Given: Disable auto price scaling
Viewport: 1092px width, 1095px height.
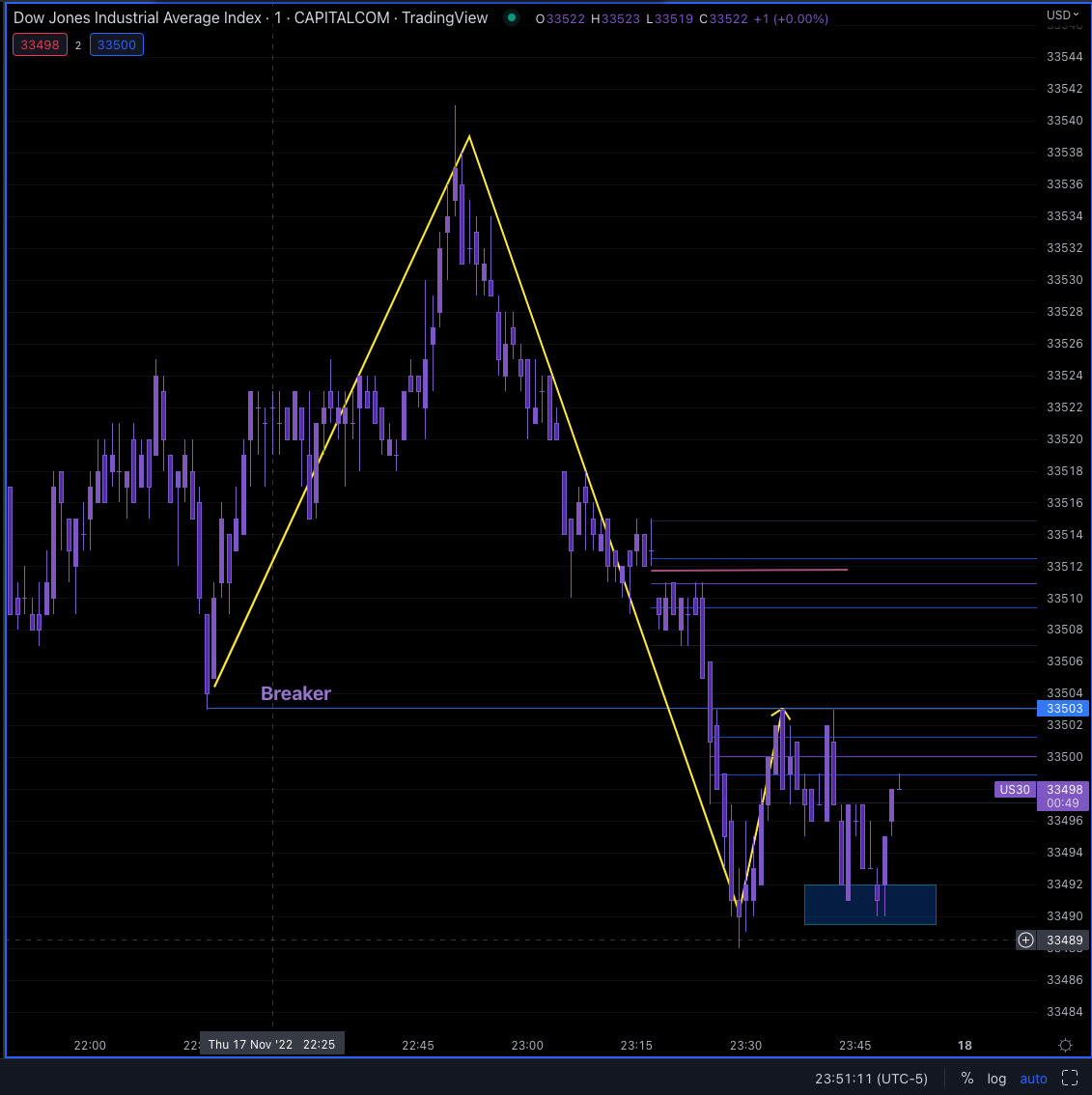Looking at the screenshot, I should click(x=1033, y=1078).
